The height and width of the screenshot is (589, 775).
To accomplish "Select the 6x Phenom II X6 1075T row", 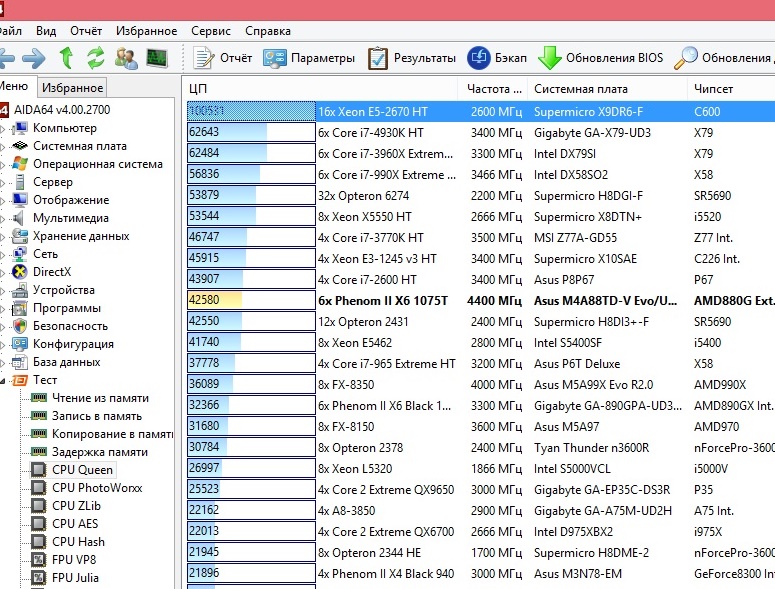I will point(480,300).
